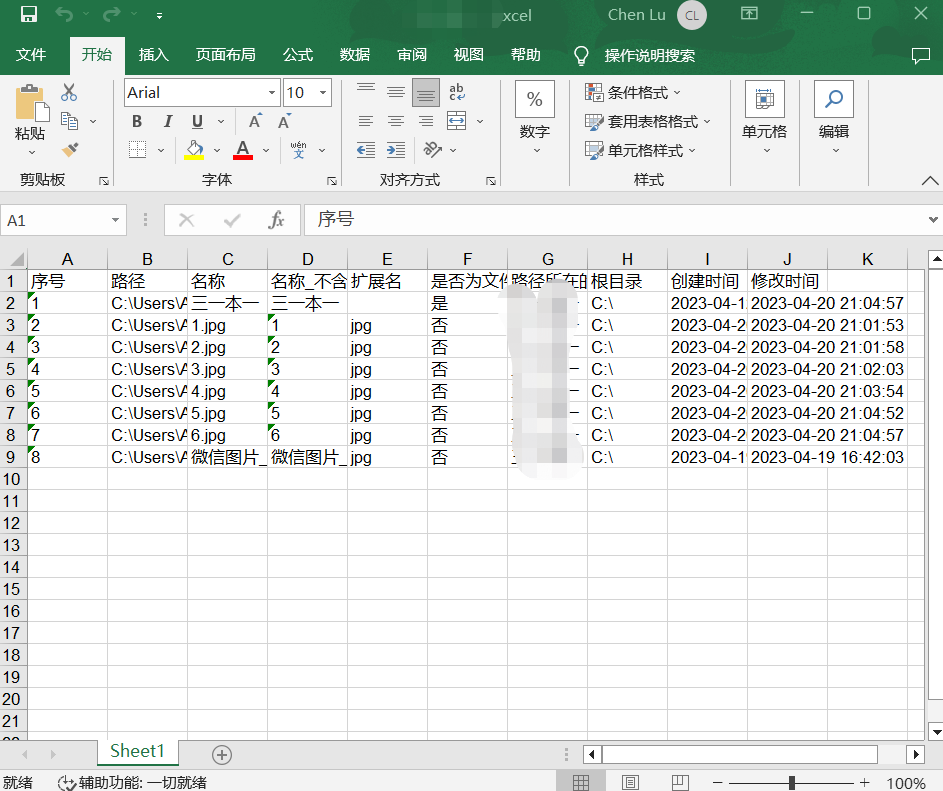Click 编辑 magnifier icon for find options

(x=833, y=100)
